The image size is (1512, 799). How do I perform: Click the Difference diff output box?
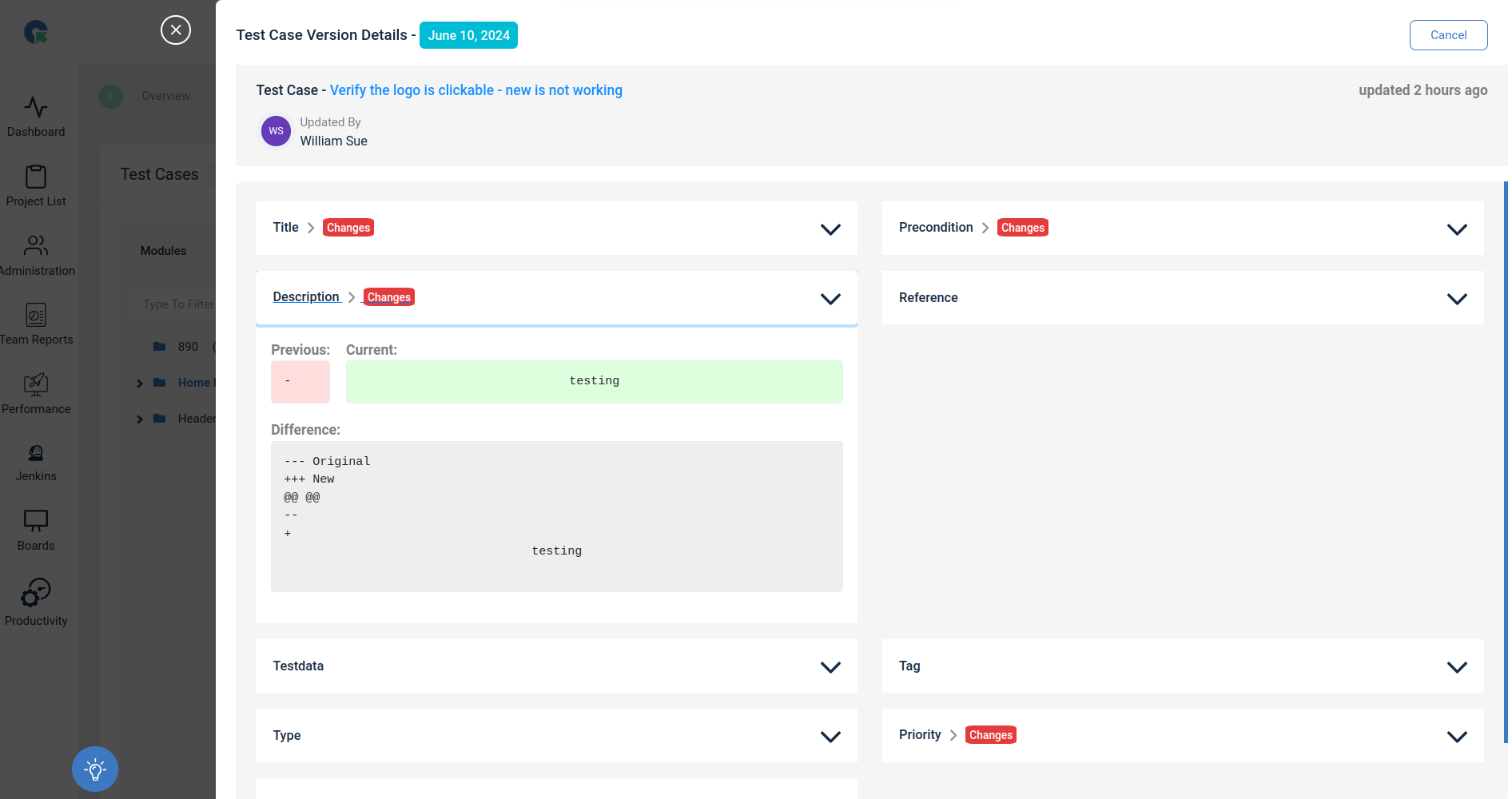coord(557,517)
